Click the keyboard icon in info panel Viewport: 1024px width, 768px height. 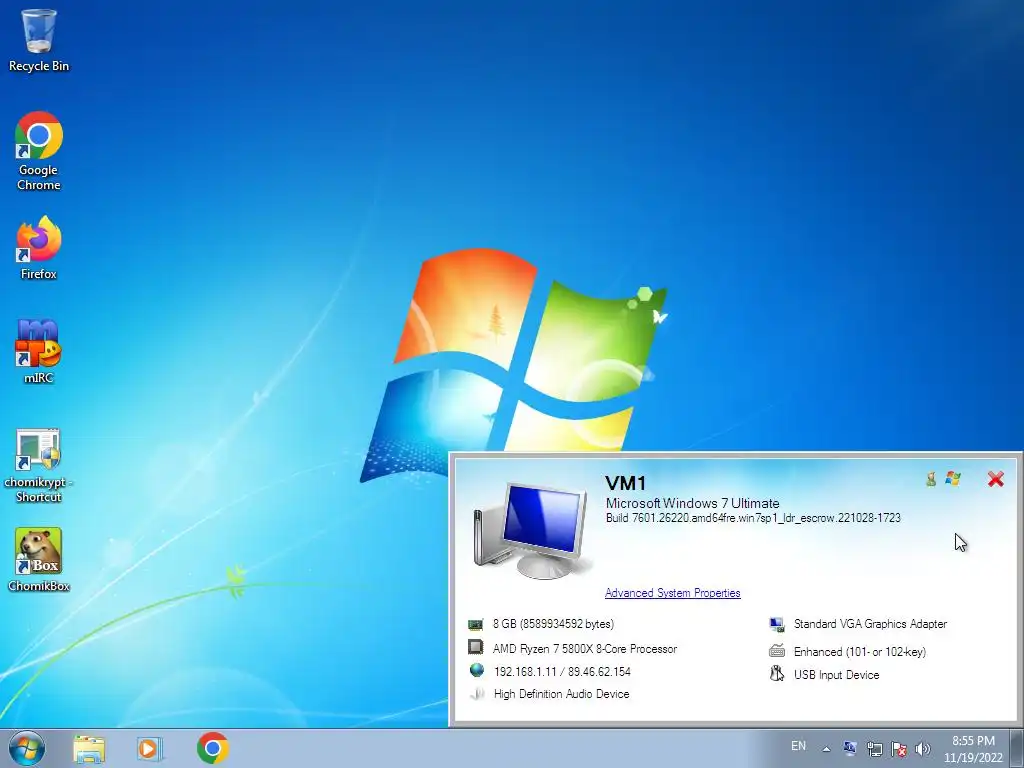pyautogui.click(x=776, y=650)
